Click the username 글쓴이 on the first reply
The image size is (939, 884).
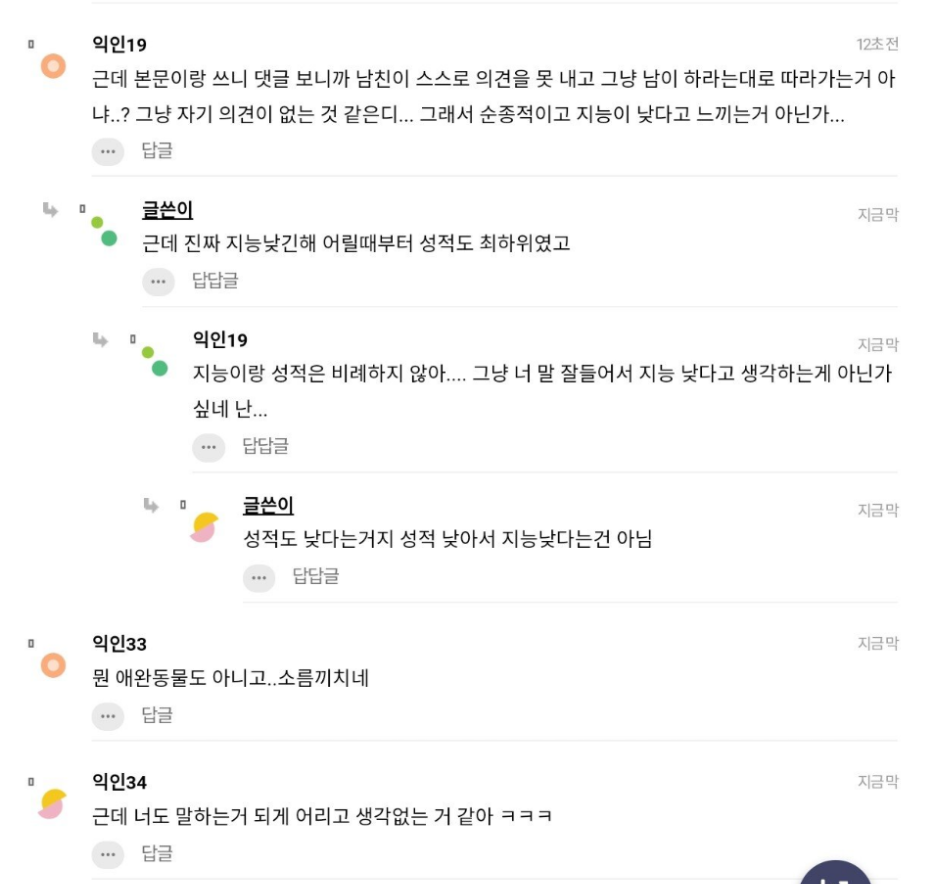point(167,210)
